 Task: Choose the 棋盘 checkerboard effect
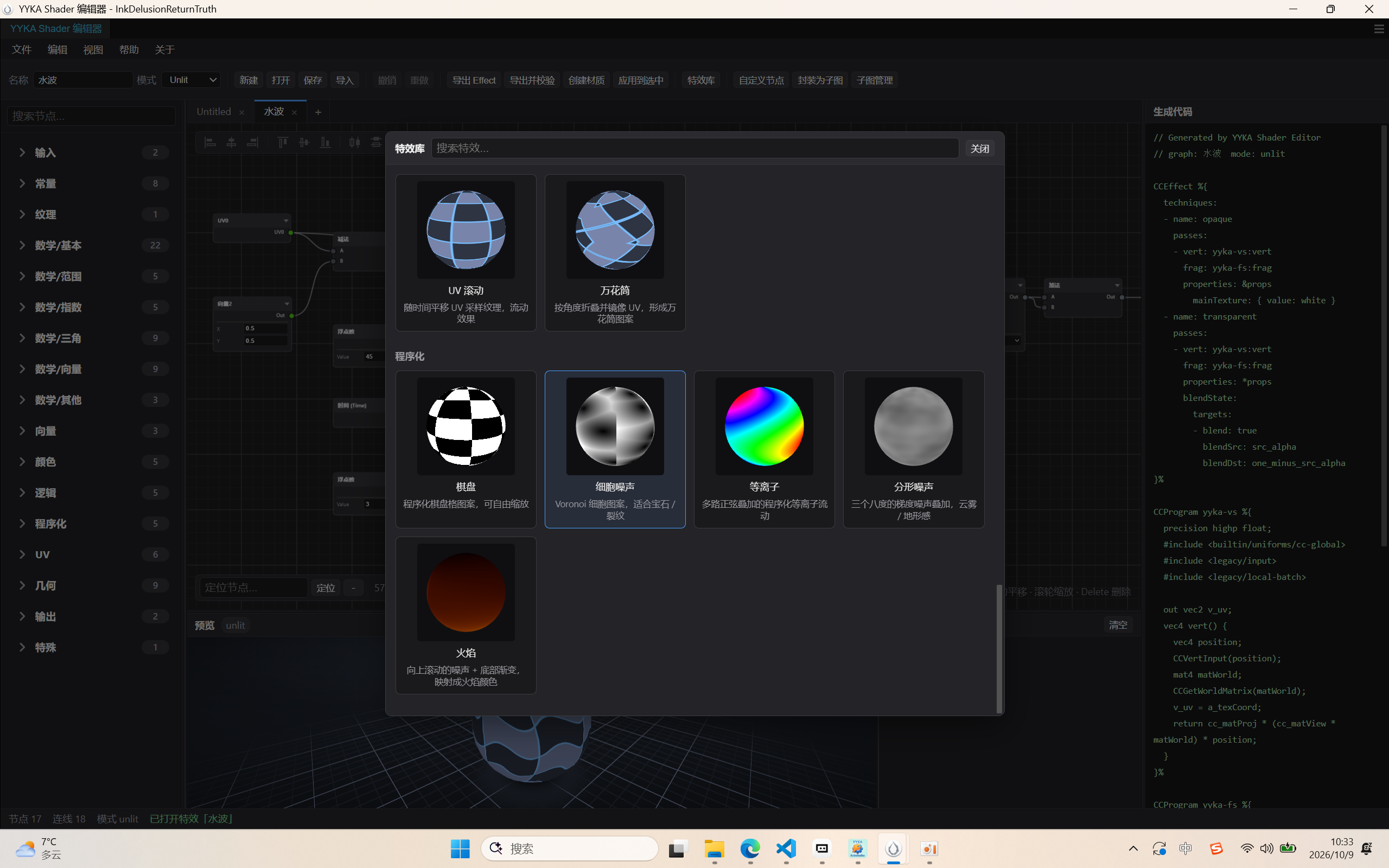pos(466,449)
